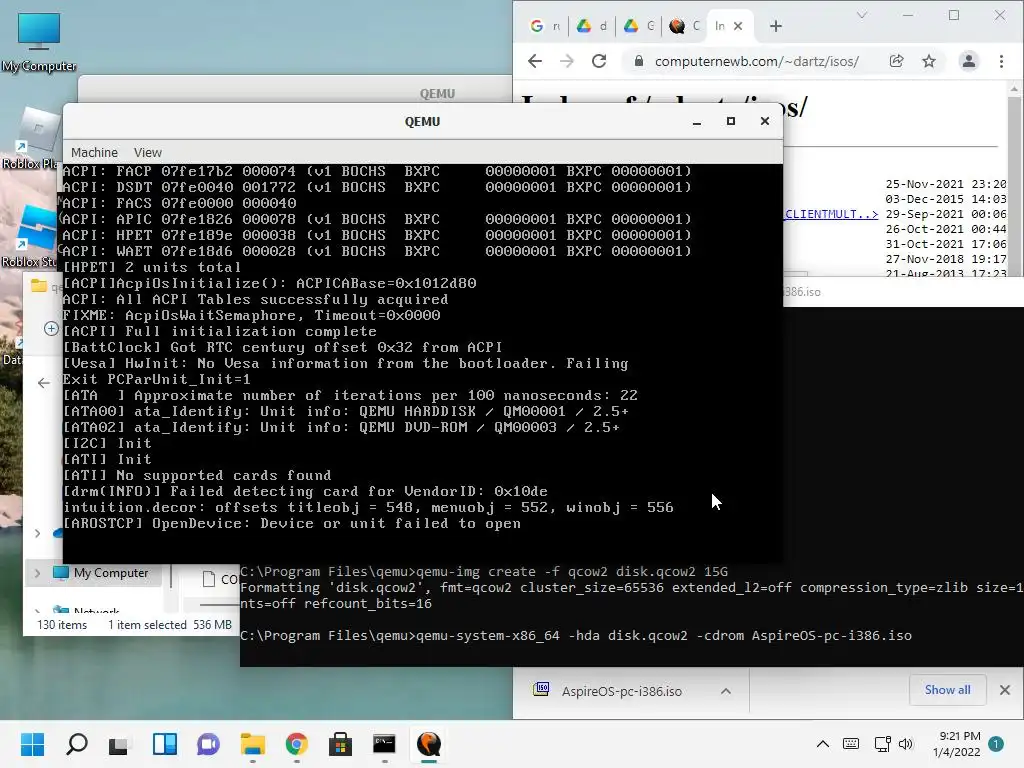Open touch keyboard tray icon
This screenshot has height=768, width=1024.
coord(851,744)
